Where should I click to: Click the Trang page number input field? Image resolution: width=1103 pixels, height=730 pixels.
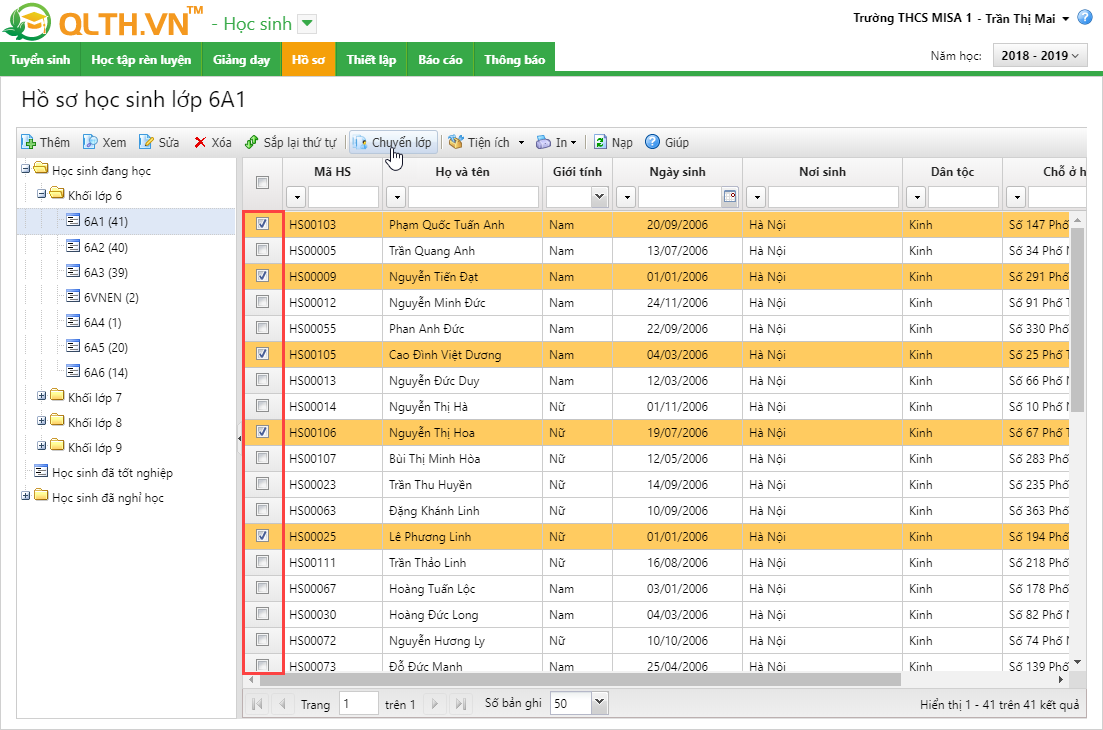click(358, 703)
